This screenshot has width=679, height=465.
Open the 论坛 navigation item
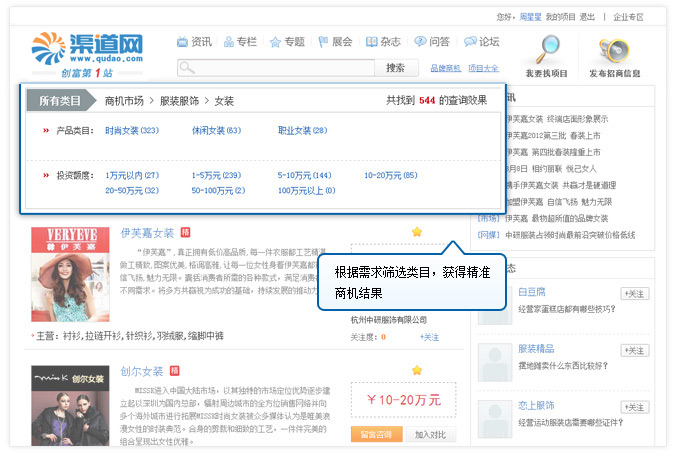click(481, 42)
